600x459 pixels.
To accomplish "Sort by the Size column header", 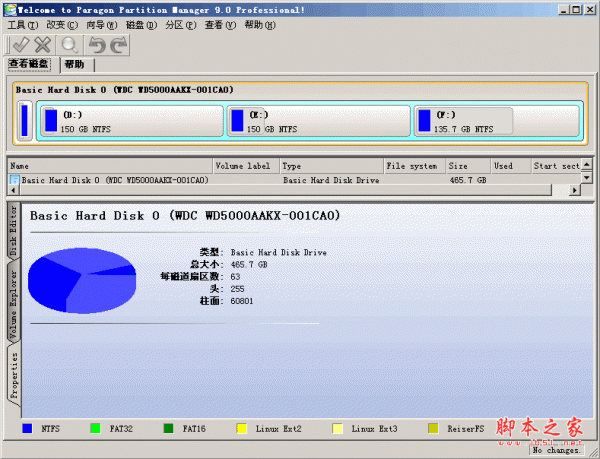I will pyautogui.click(x=468, y=166).
